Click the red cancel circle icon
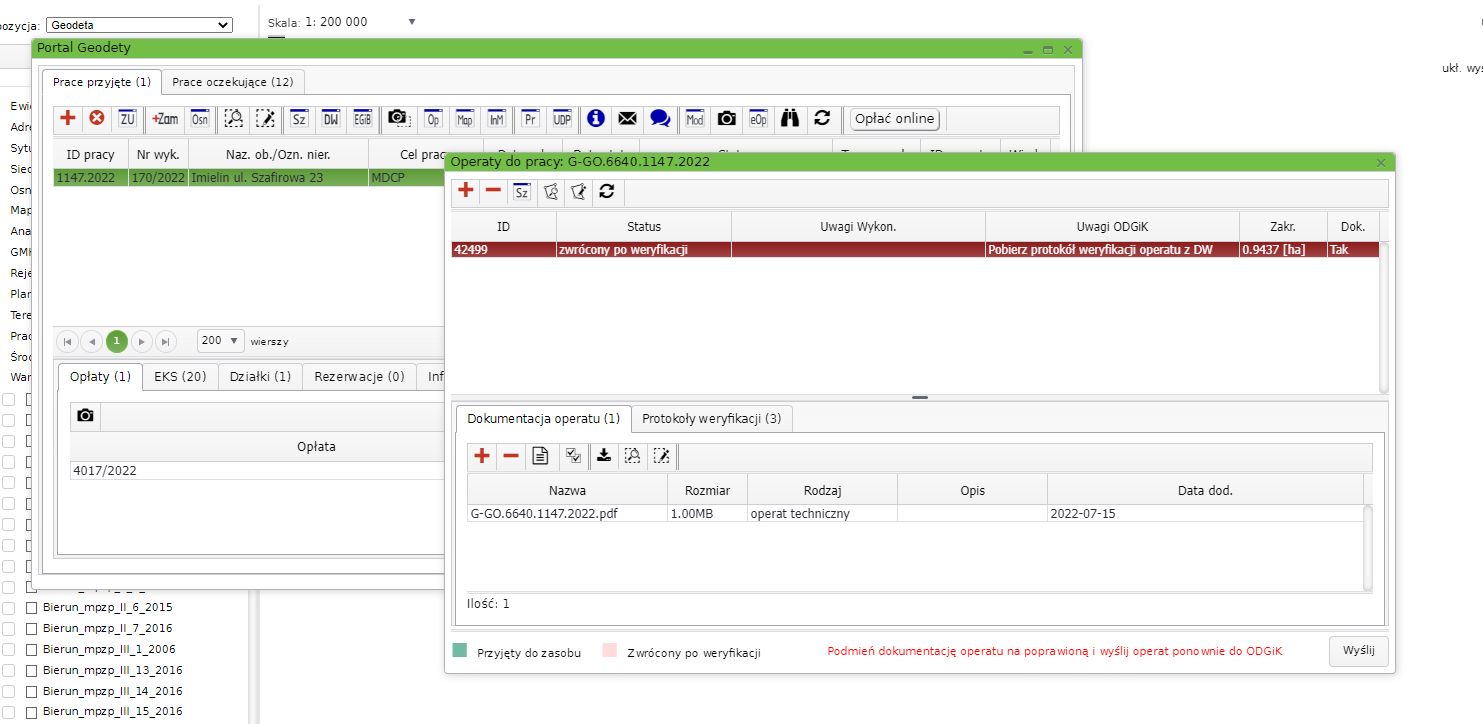 (97, 119)
